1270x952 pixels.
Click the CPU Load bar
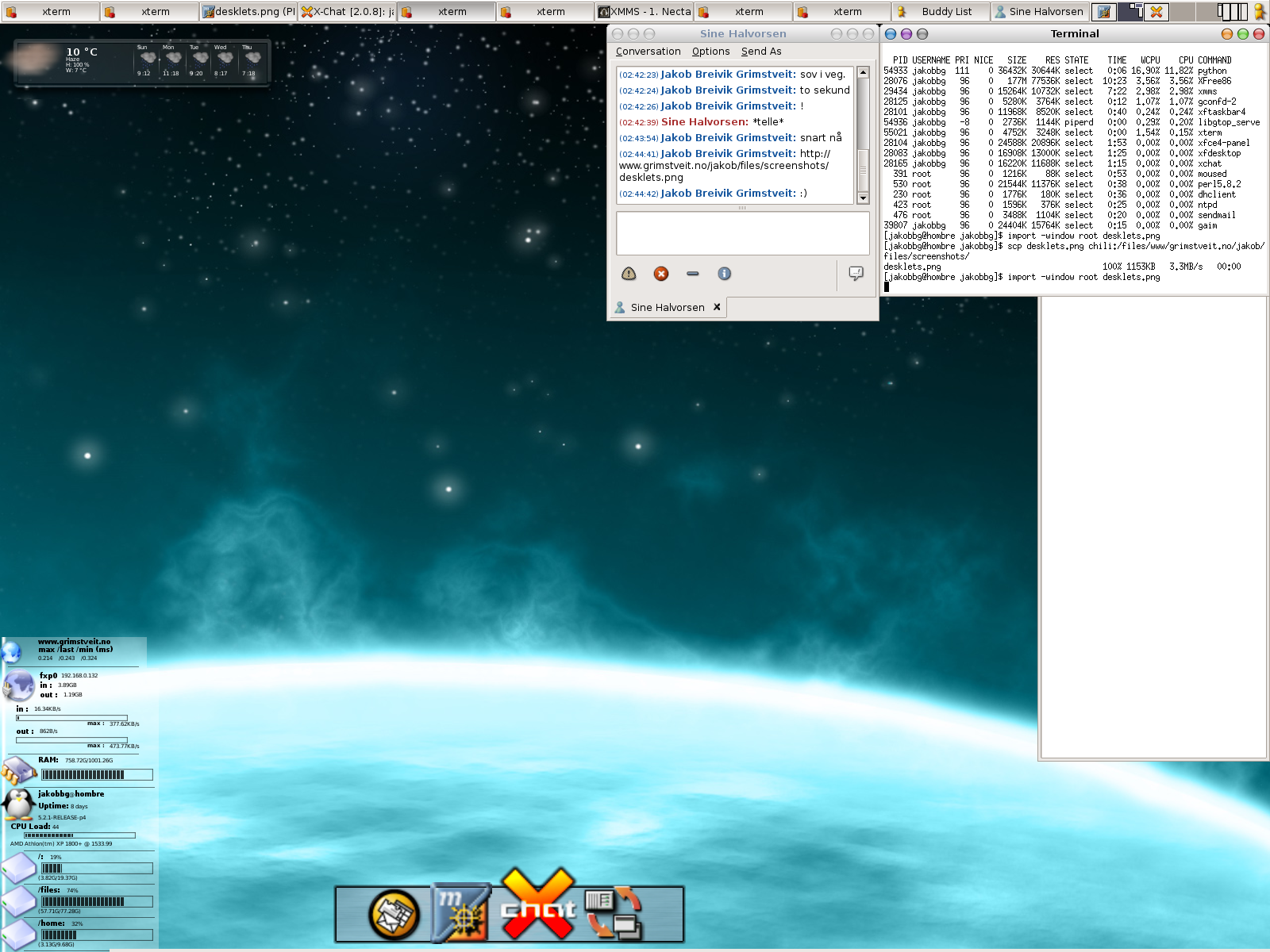click(x=79, y=835)
